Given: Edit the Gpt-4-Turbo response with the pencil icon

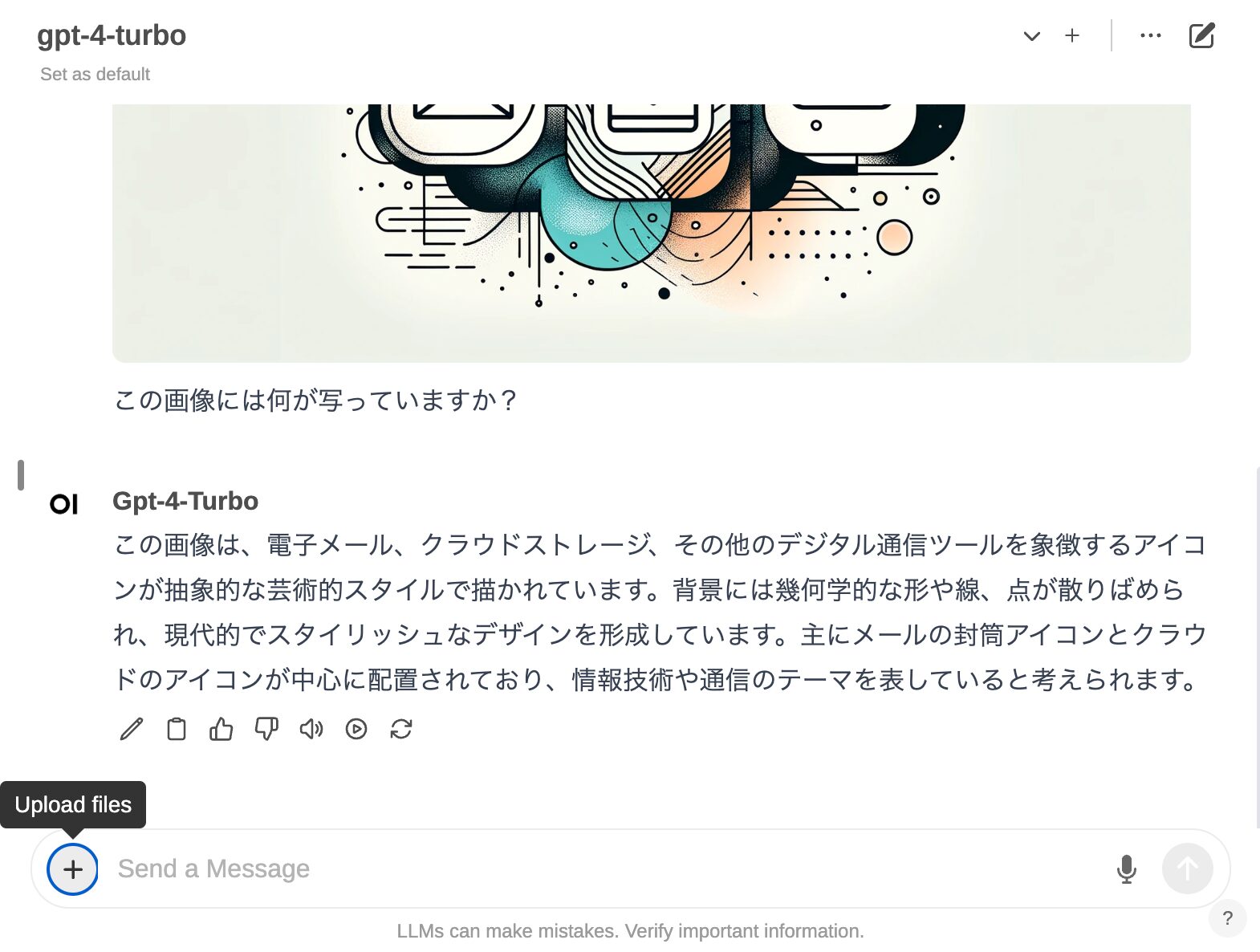Looking at the screenshot, I should [132, 729].
